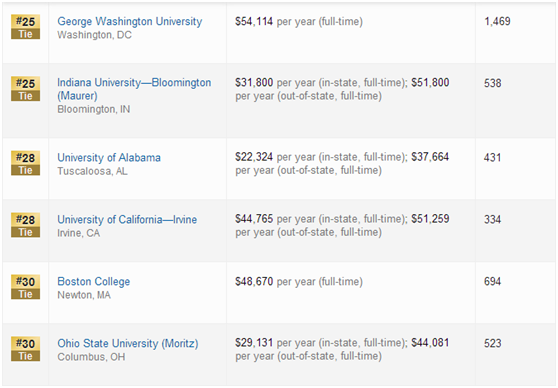Open Indiana University—Bloomington (Maurer) link
Screen dimensions: 558x388
tap(134, 89)
